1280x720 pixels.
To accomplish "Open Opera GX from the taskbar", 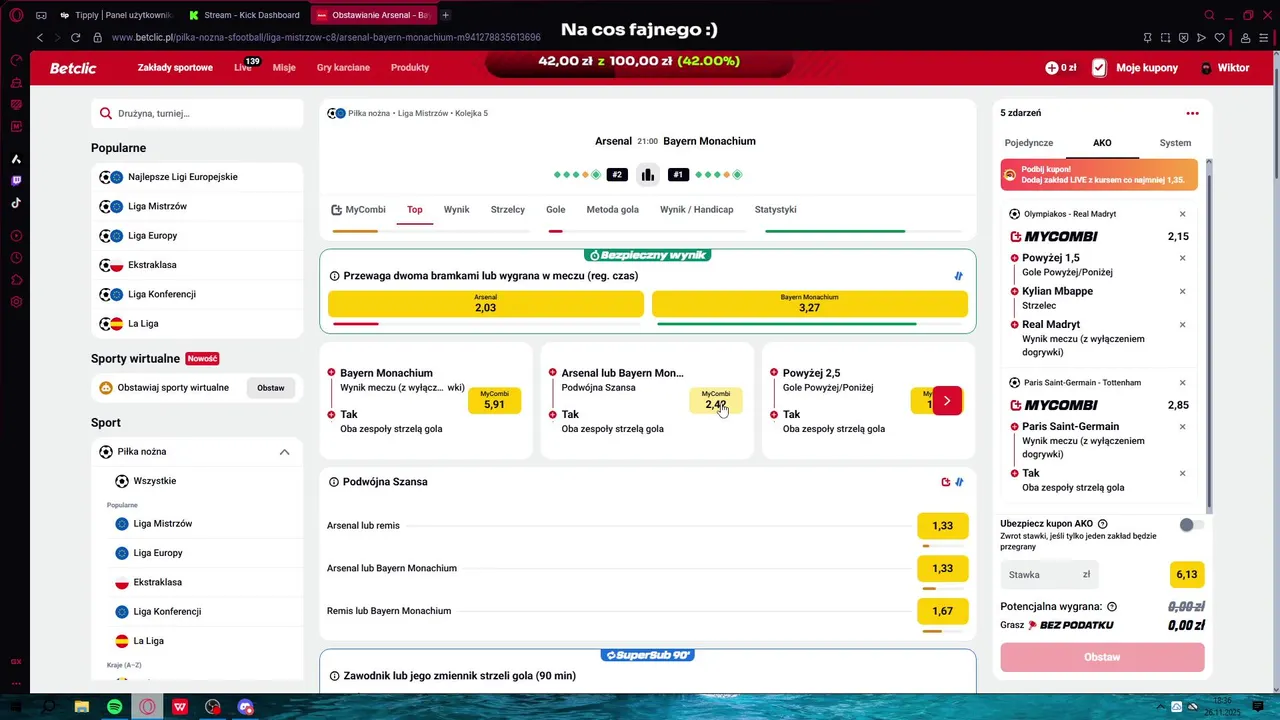I will click(x=147, y=707).
